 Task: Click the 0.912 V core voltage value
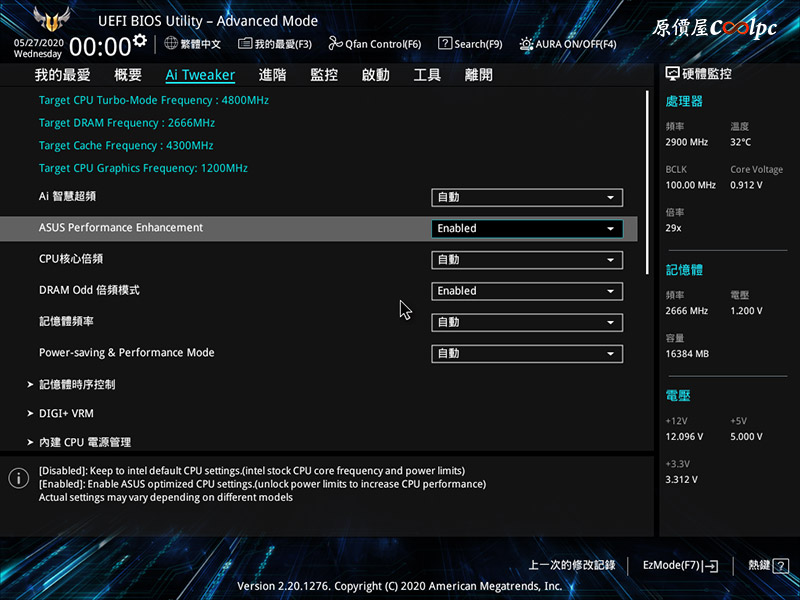coord(746,185)
